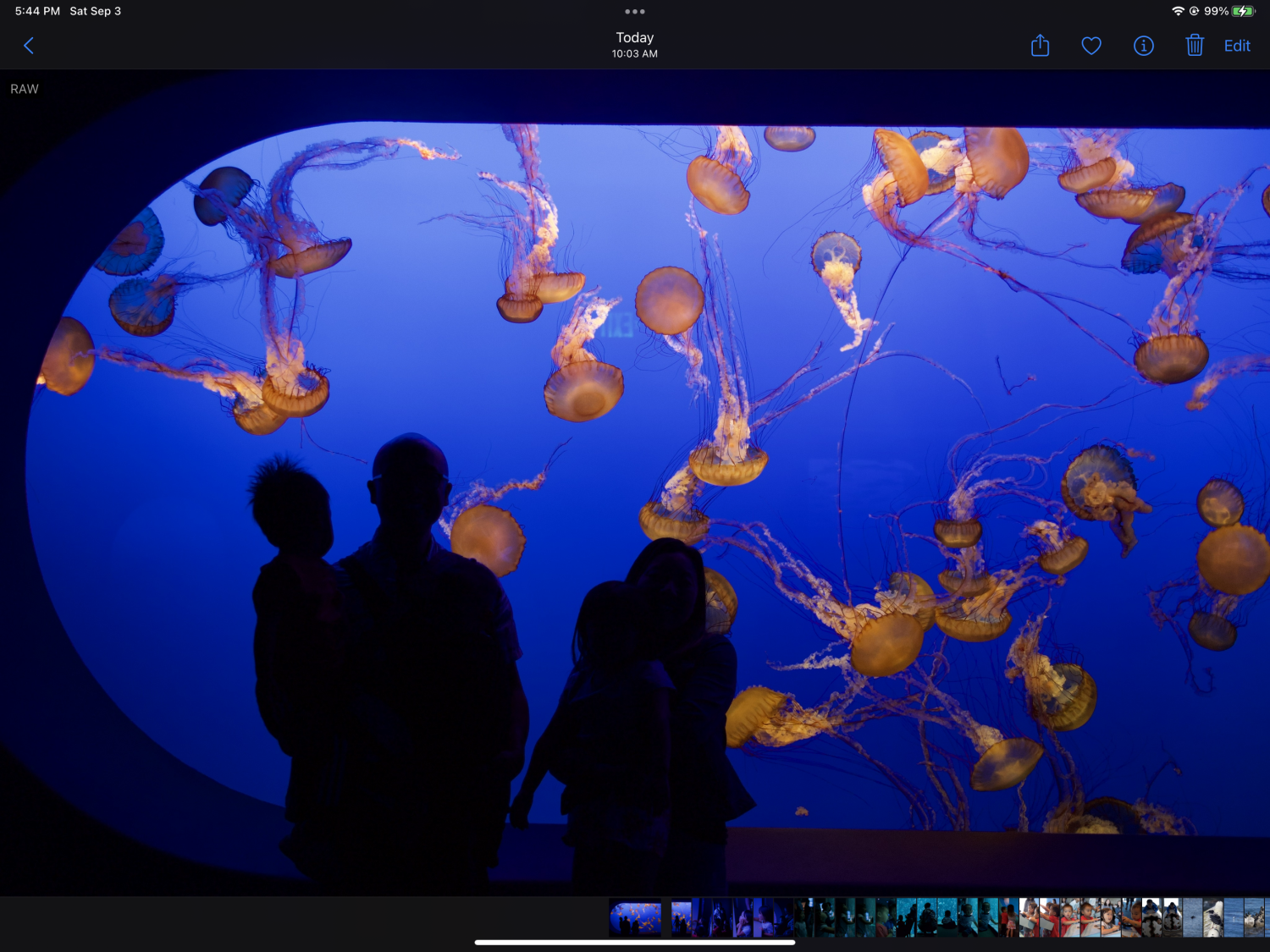1270x952 pixels.
Task: Tap Edit to edit the photo
Action: (1237, 46)
